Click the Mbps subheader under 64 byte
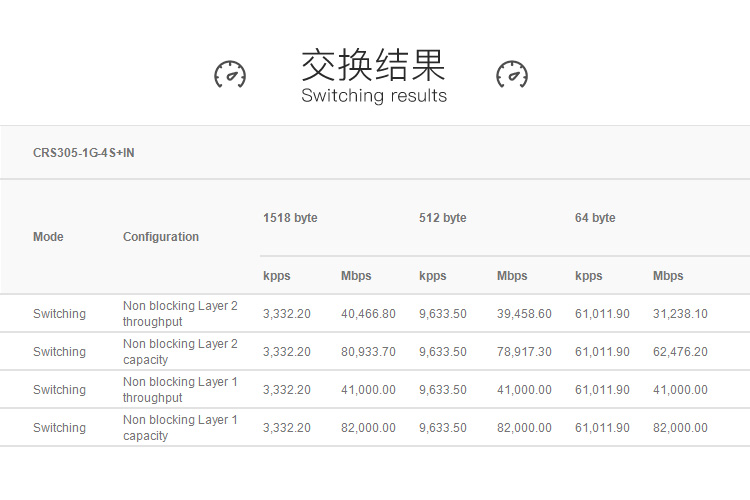Screen dimensions: 750x500 coord(668,276)
